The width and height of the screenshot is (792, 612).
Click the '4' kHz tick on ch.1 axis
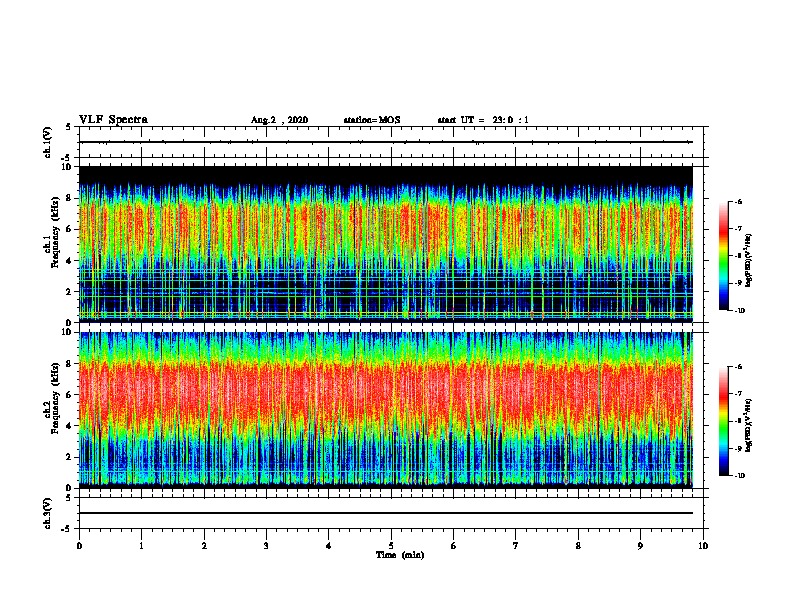click(70, 261)
